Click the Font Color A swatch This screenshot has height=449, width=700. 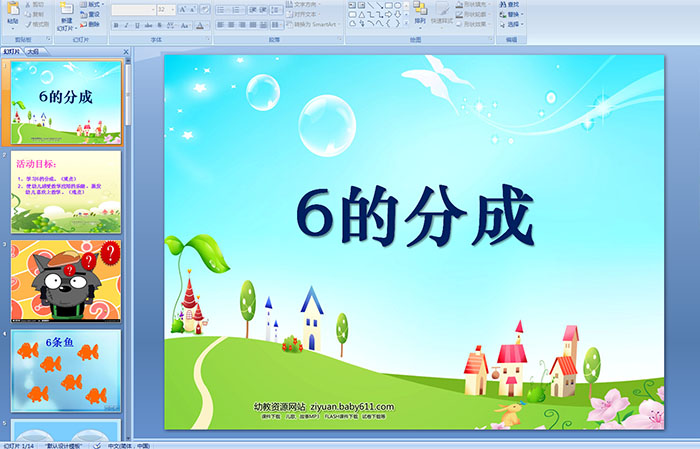coord(200,25)
